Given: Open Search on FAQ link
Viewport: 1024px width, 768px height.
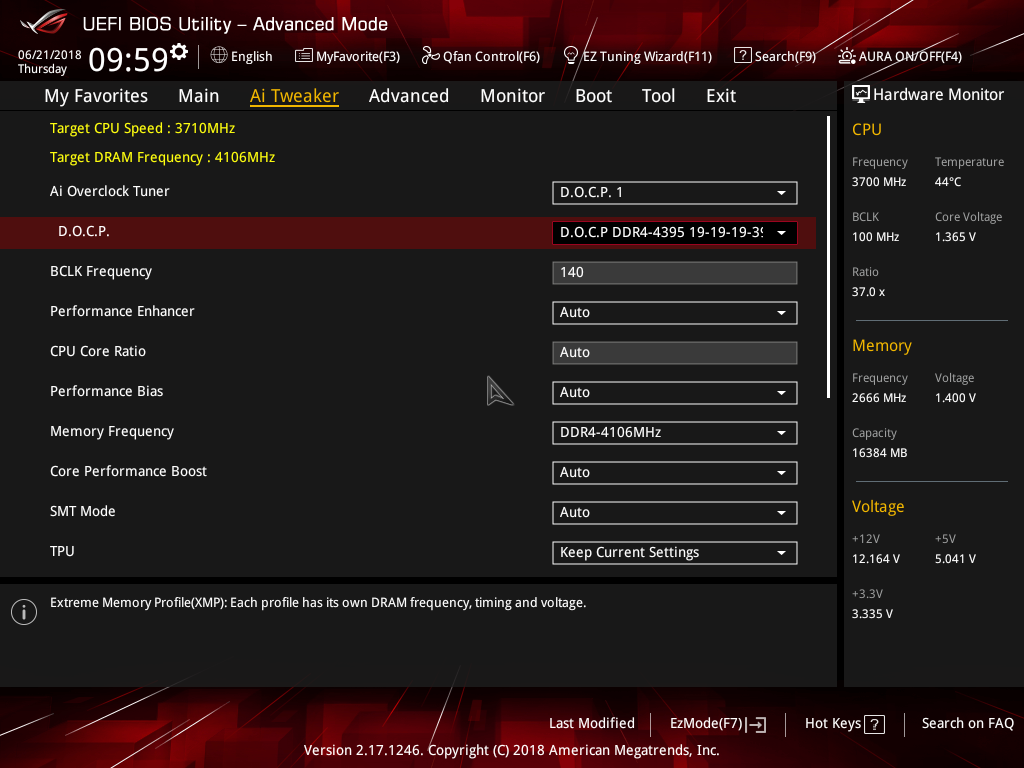Looking at the screenshot, I should pos(967,724).
